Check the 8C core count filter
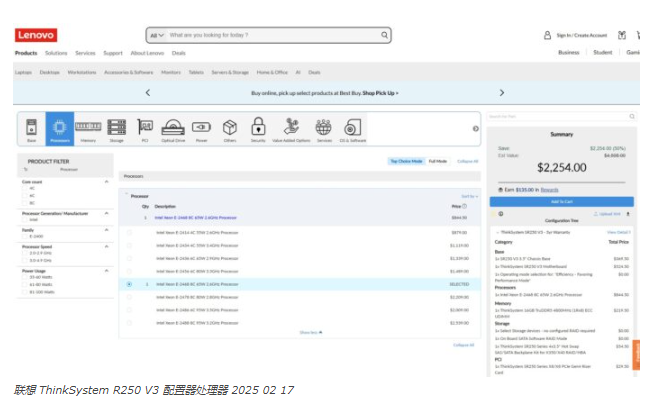Image resolution: width=647 pixels, height=414 pixels. click(x=25, y=203)
